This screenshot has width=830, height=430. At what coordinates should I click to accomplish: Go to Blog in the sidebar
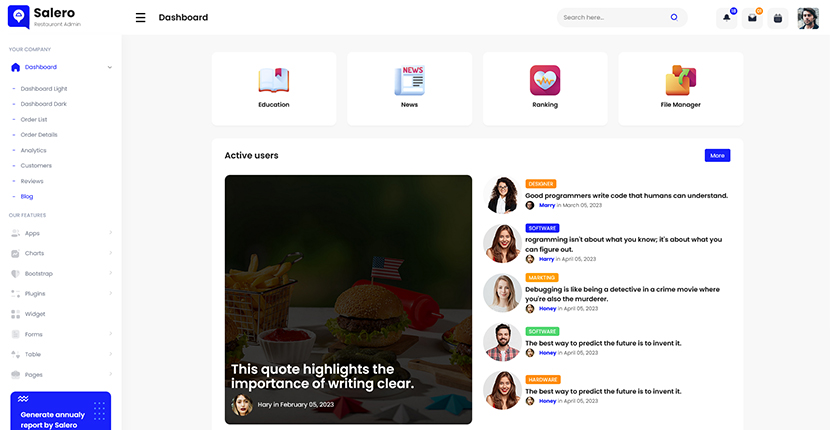point(27,196)
